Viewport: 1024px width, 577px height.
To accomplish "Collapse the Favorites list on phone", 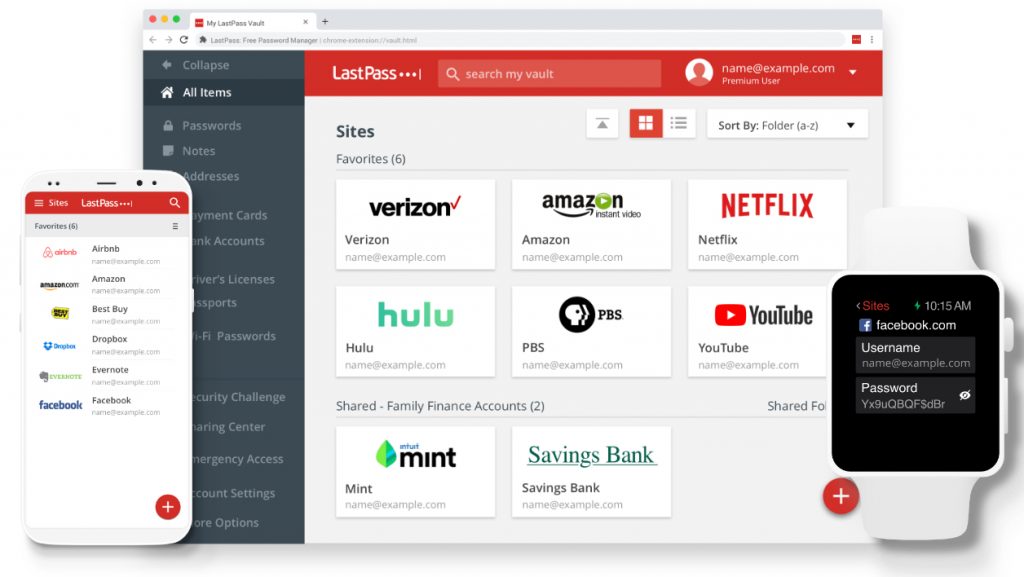I will 175,227.
